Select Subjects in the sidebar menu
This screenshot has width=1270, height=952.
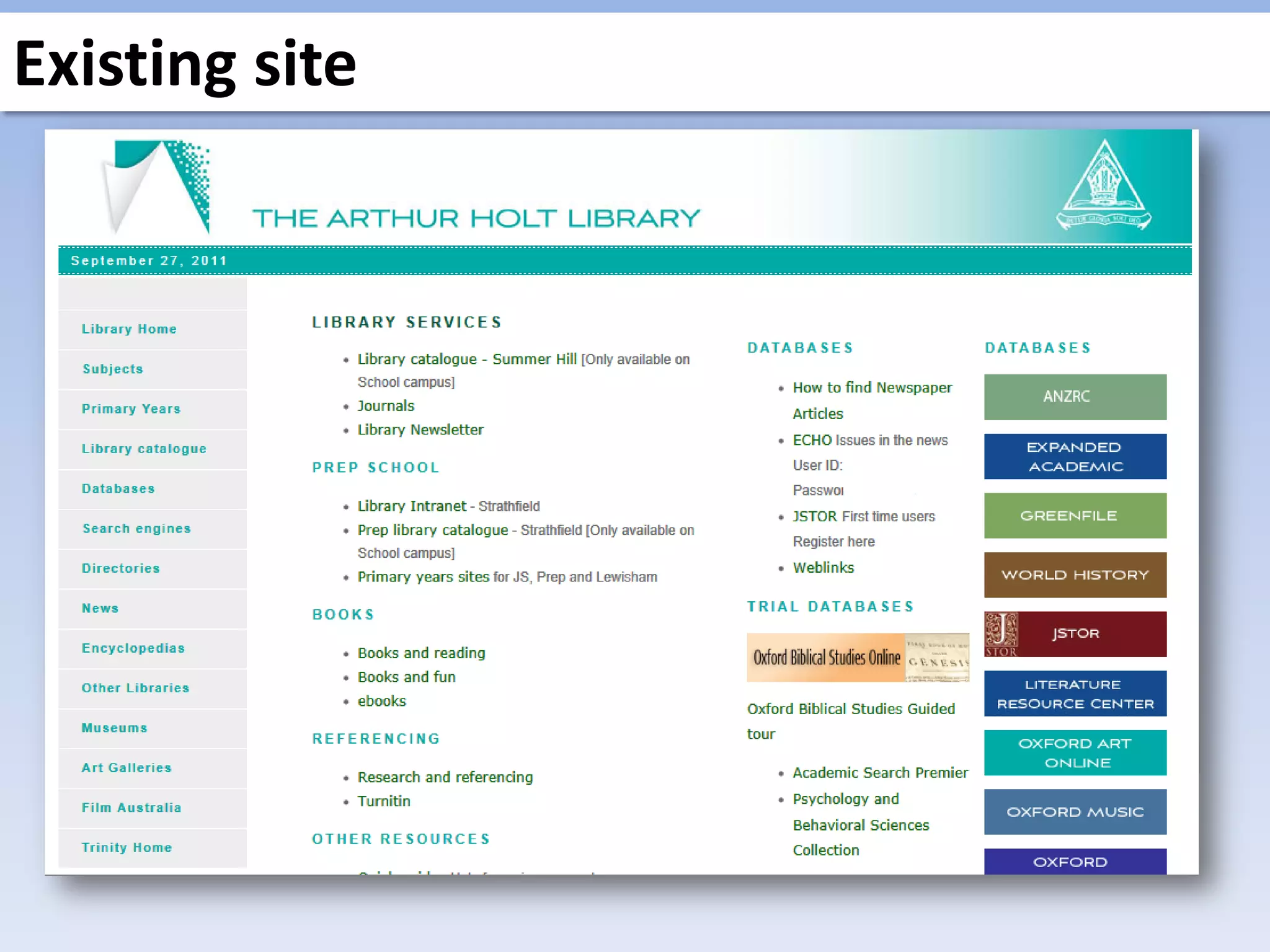[x=113, y=369]
